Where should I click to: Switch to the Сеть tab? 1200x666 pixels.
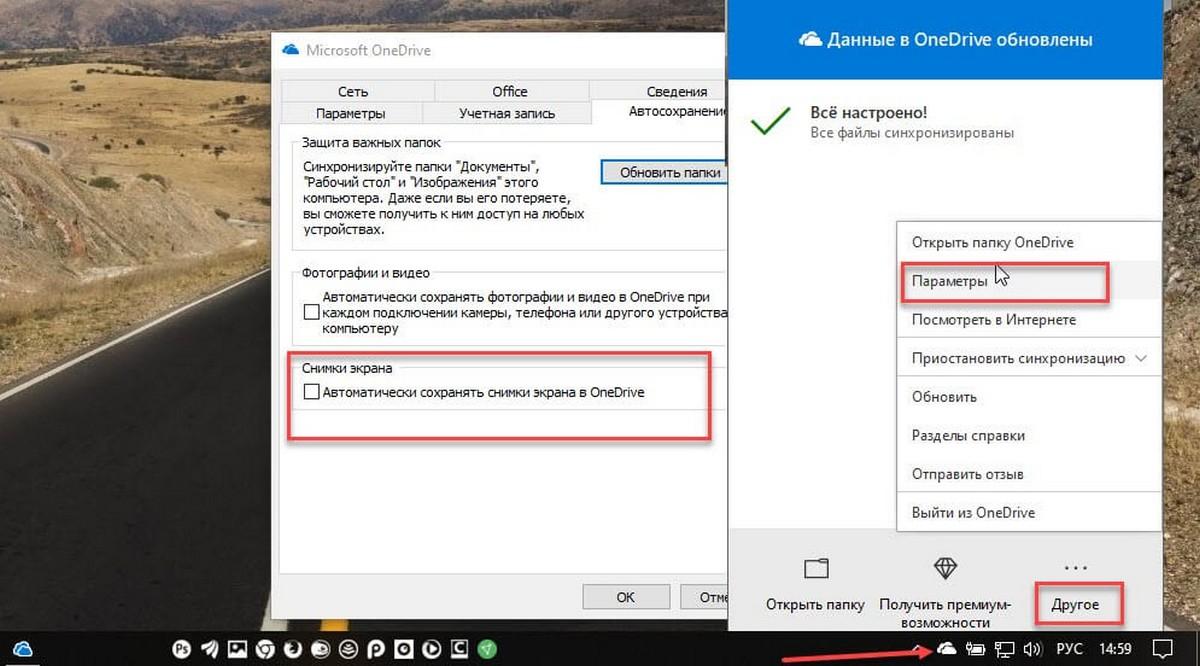pos(353,91)
